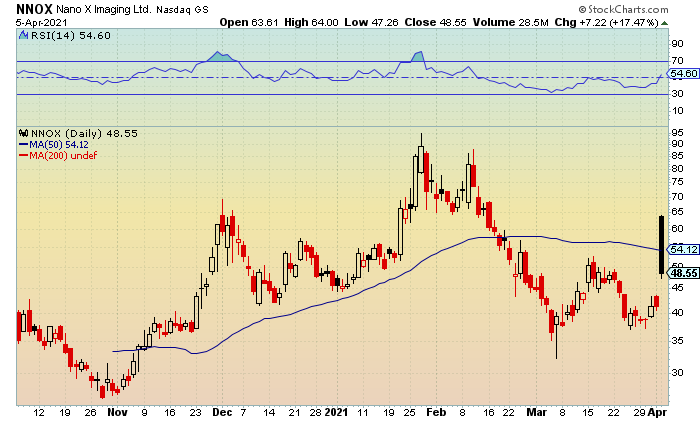The image size is (700, 421).
Task: Click the large black candlestick for 5-Apr
Action: pyautogui.click(x=661, y=245)
